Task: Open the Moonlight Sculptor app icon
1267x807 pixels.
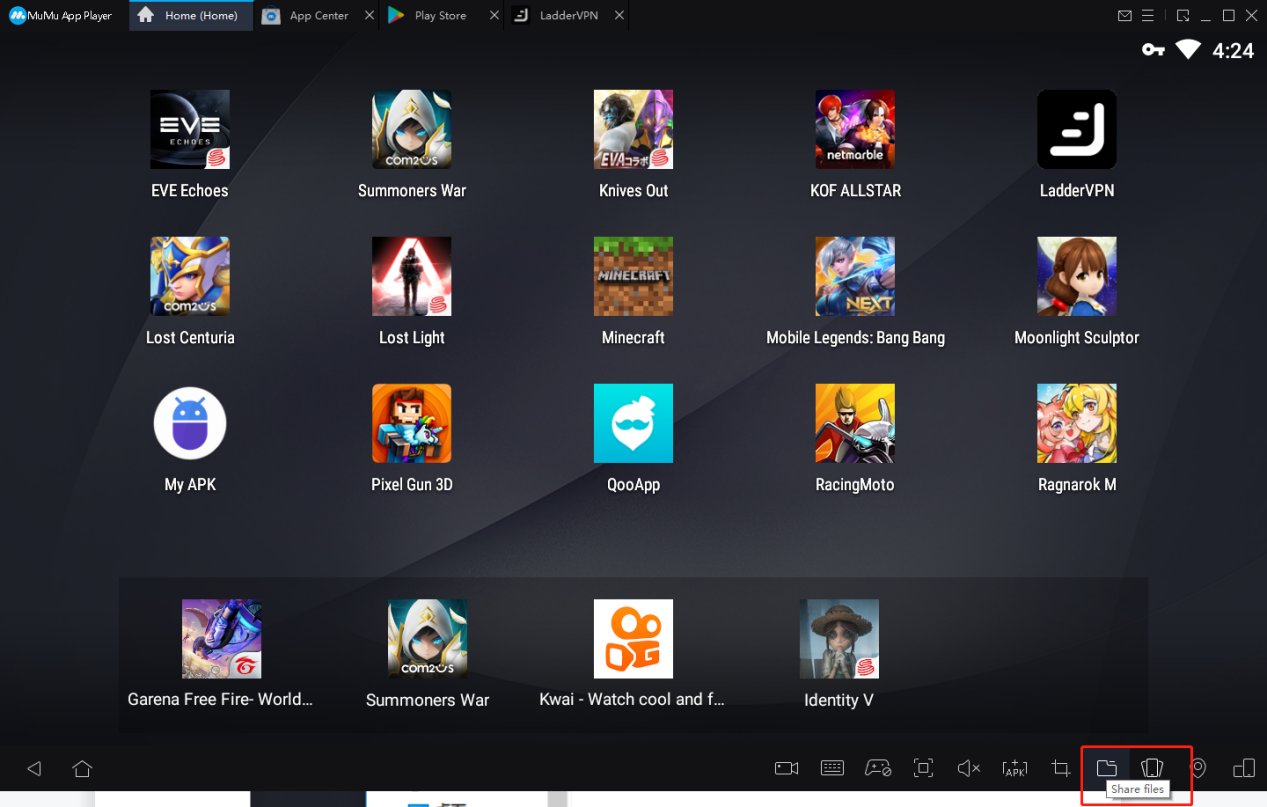Action: [1077, 276]
